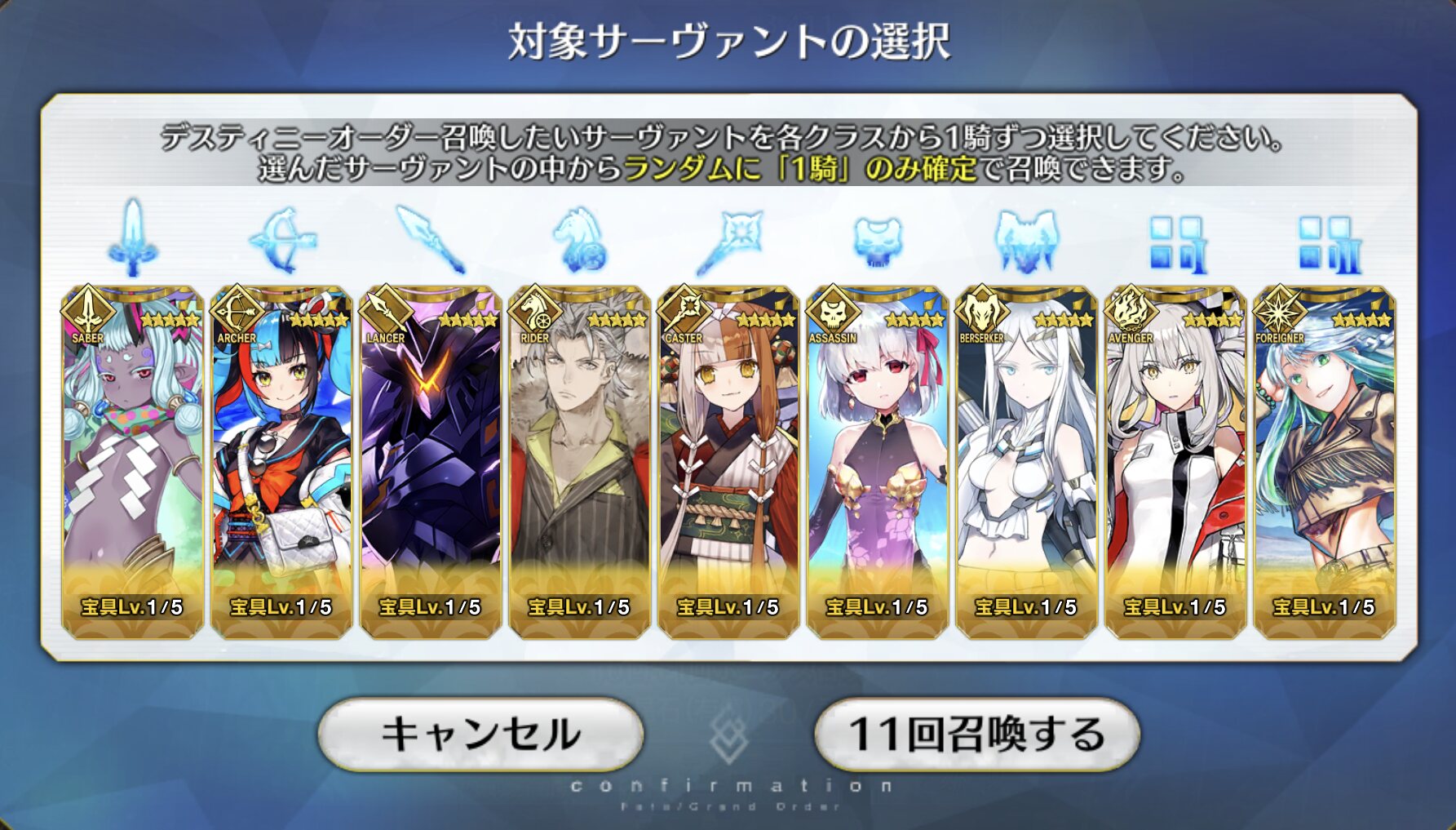Click the blue Rider horse class icon

point(580,241)
